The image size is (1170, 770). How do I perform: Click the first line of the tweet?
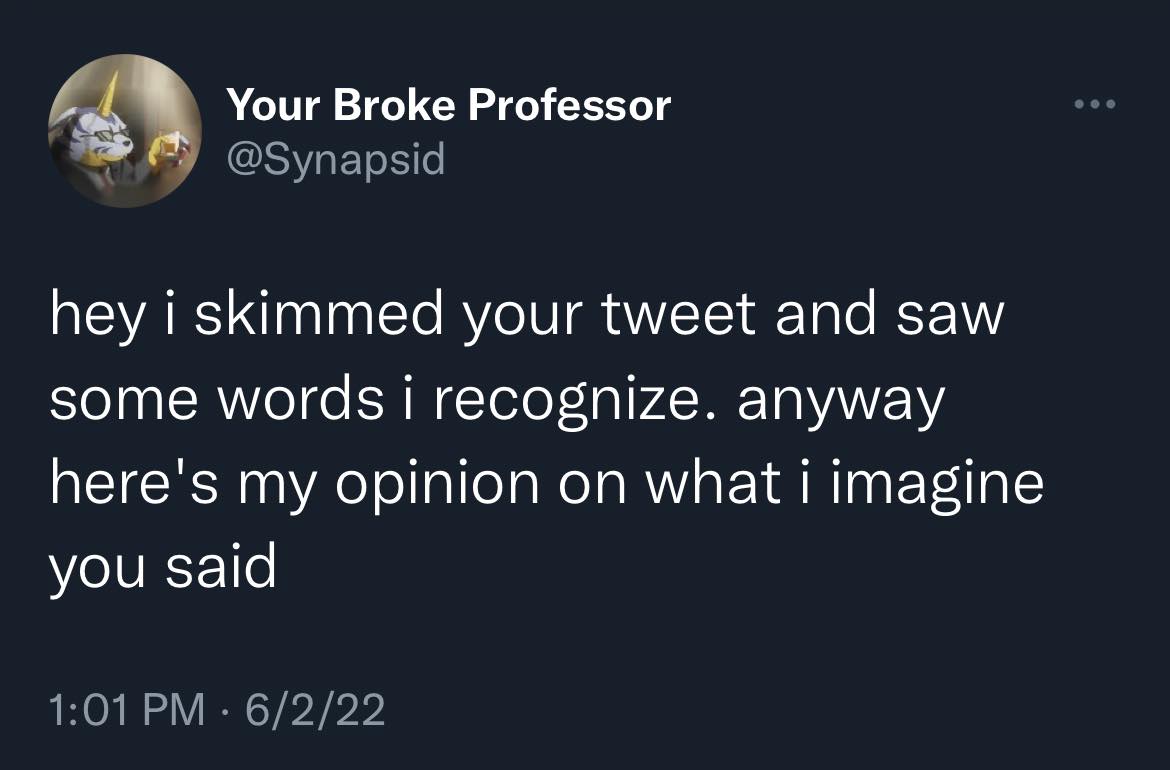pos(530,314)
